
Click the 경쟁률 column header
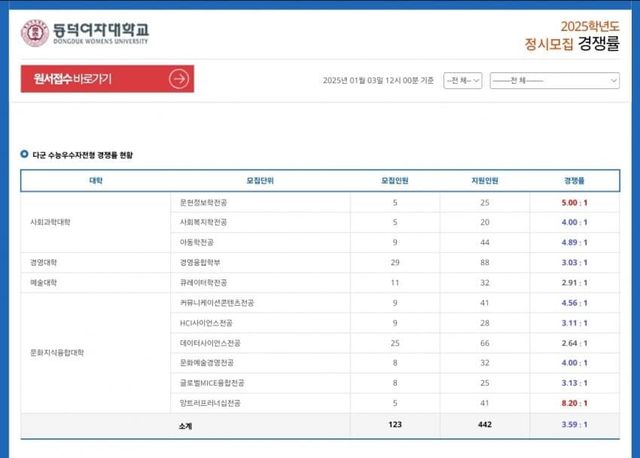(574, 181)
